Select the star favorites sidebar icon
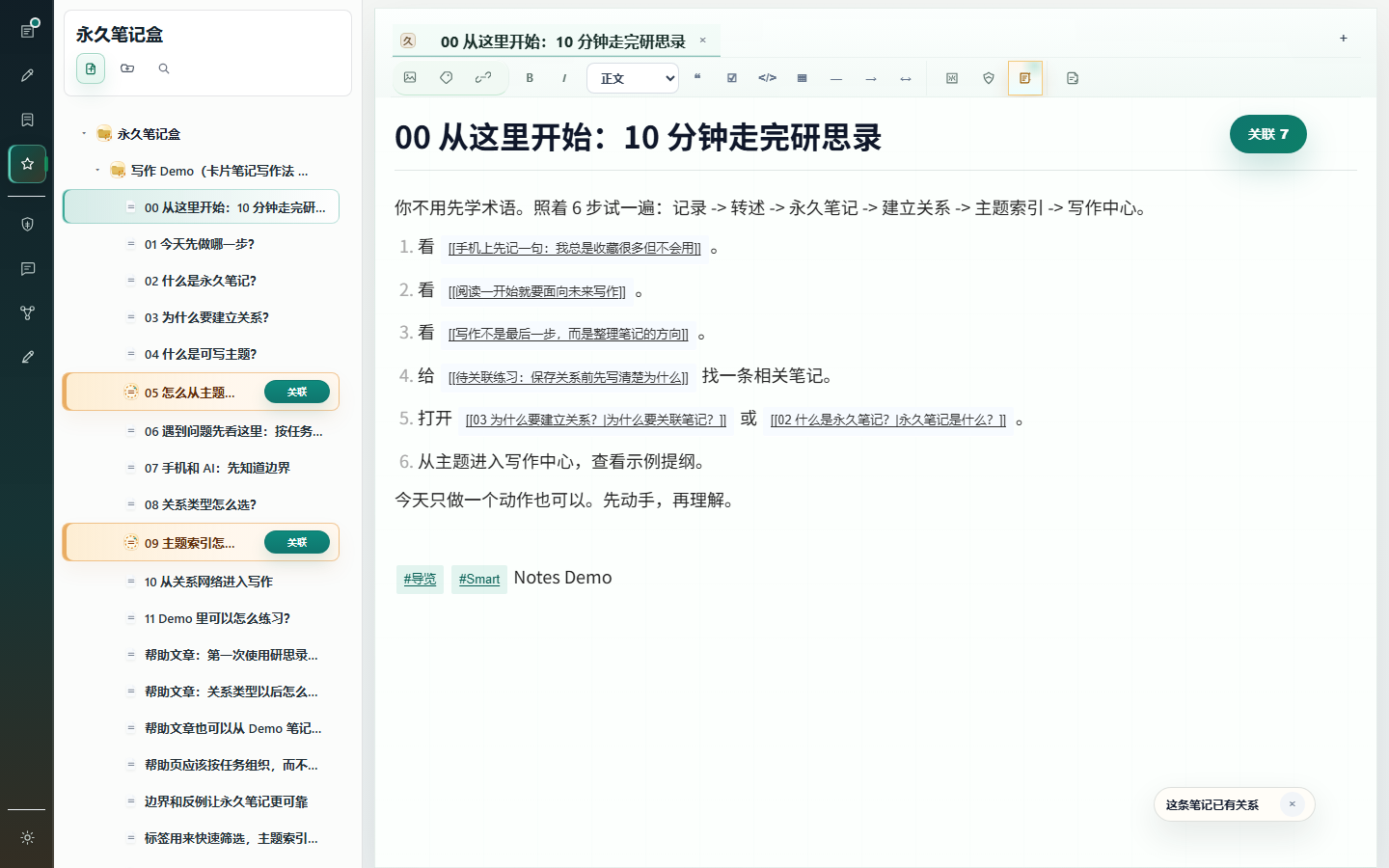Viewport: 1389px width, 868px height. 27,164
